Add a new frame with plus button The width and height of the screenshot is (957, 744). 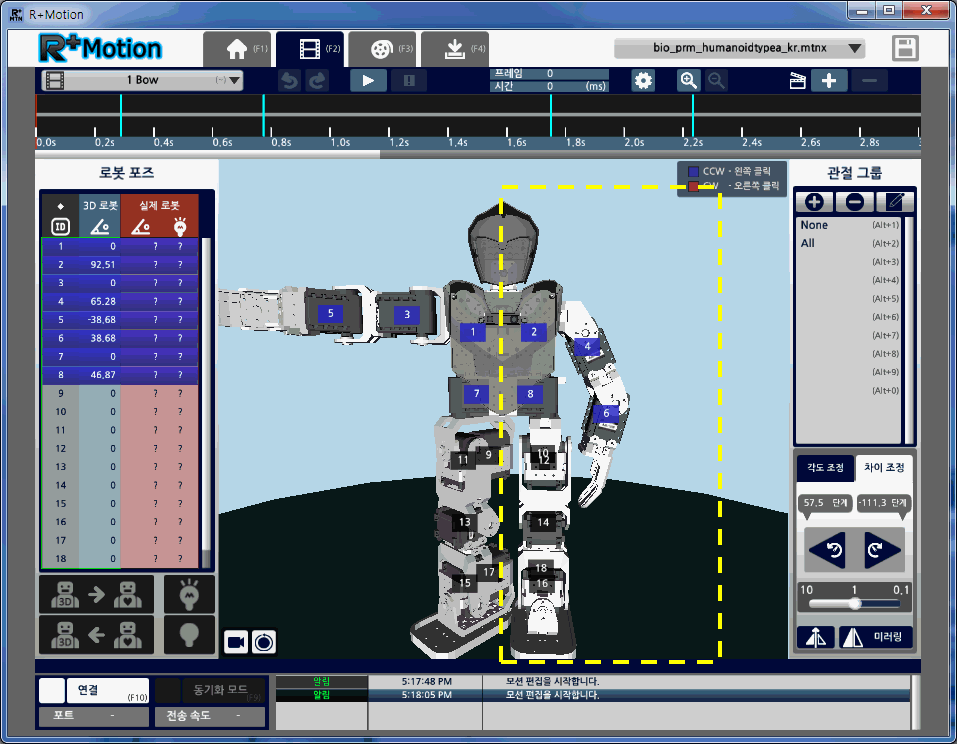pyautogui.click(x=830, y=81)
